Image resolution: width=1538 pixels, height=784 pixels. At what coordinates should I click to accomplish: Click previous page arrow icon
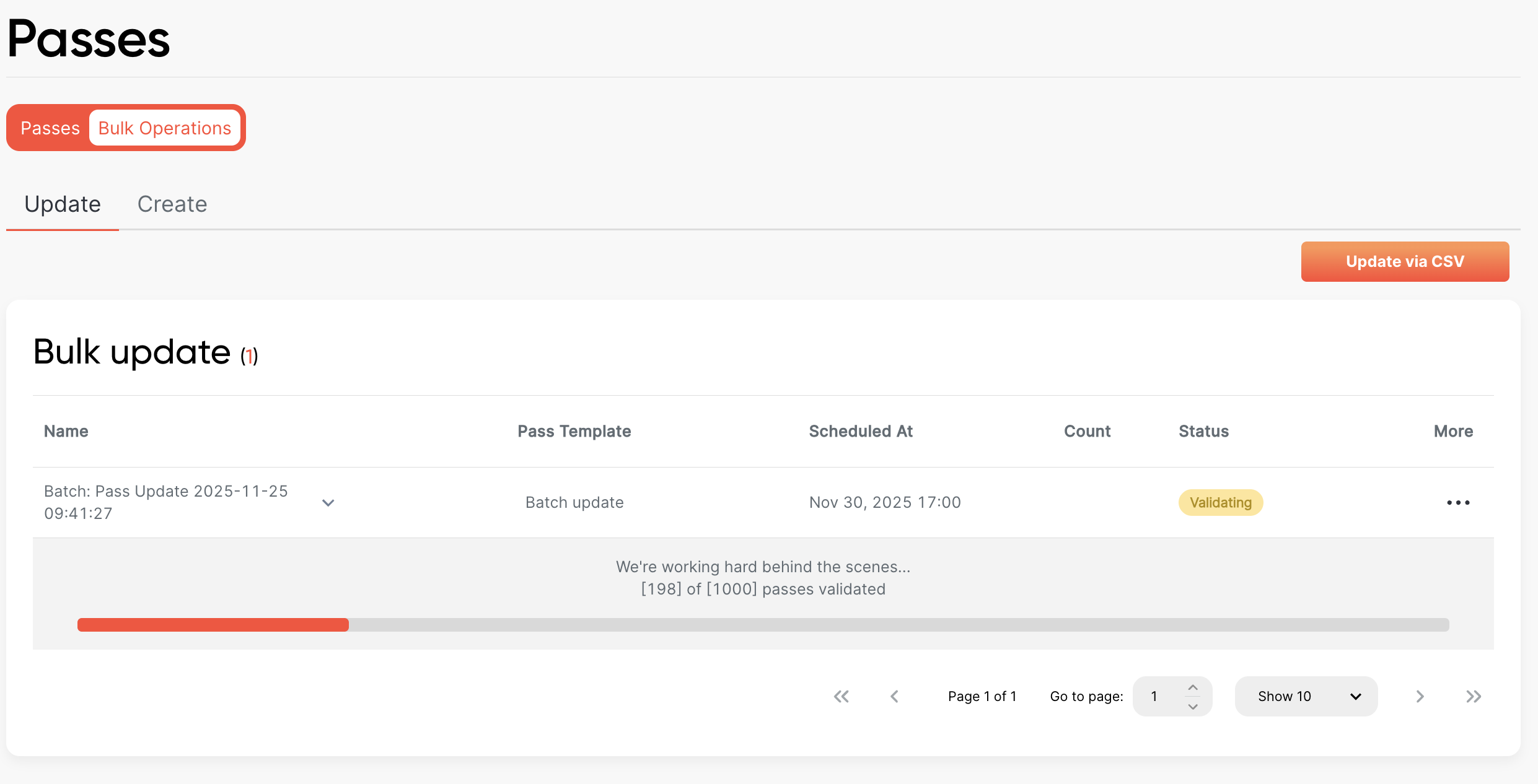894,697
